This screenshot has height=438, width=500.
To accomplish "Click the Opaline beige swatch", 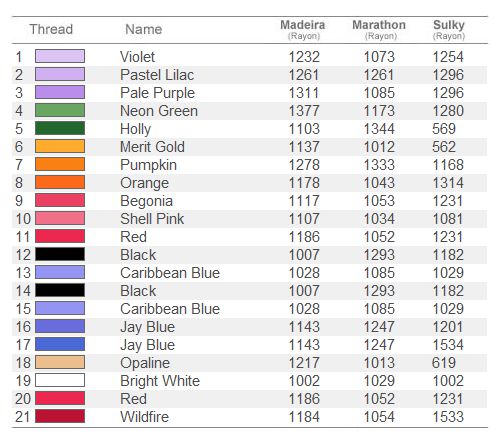I will (x=60, y=362).
